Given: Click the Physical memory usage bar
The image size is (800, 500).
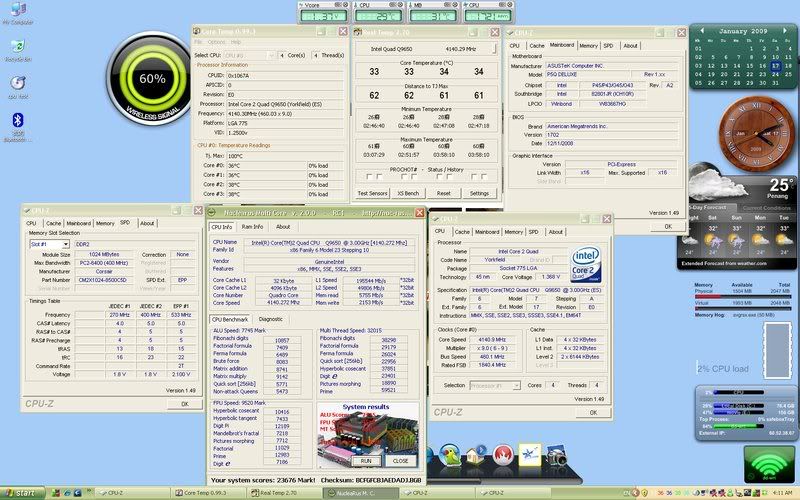Looking at the screenshot, I should click(742, 296).
